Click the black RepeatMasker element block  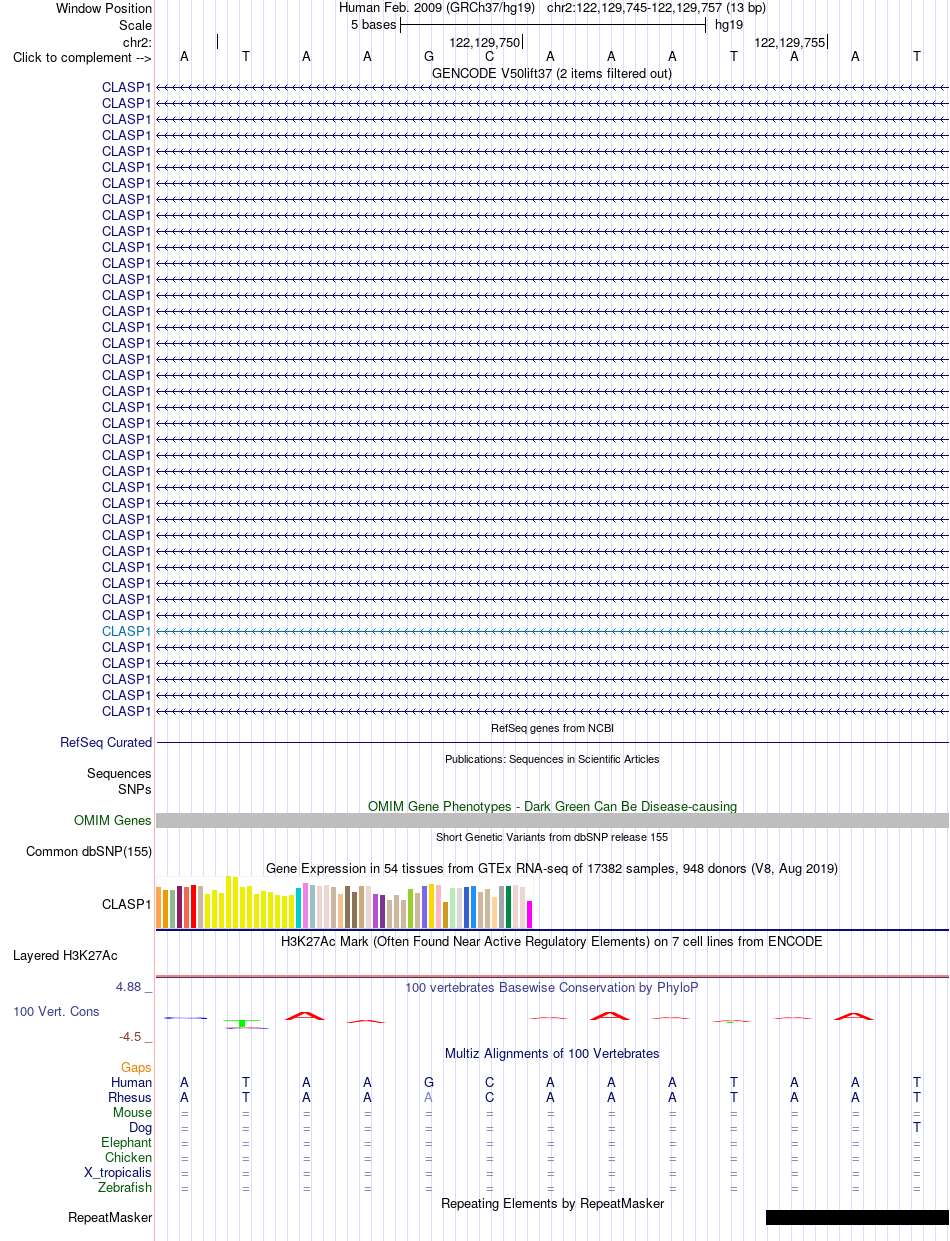(857, 1217)
